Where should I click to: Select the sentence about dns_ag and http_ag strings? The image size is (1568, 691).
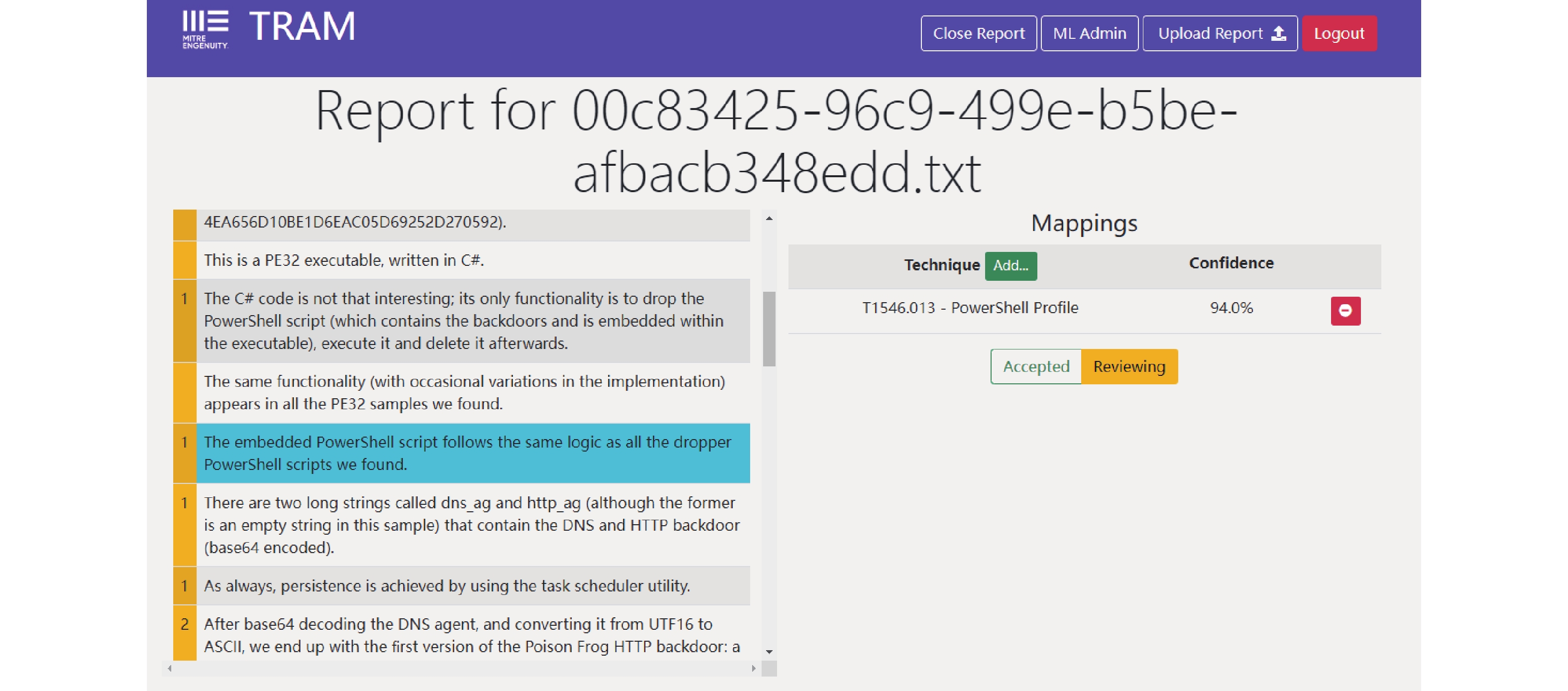[x=471, y=525]
